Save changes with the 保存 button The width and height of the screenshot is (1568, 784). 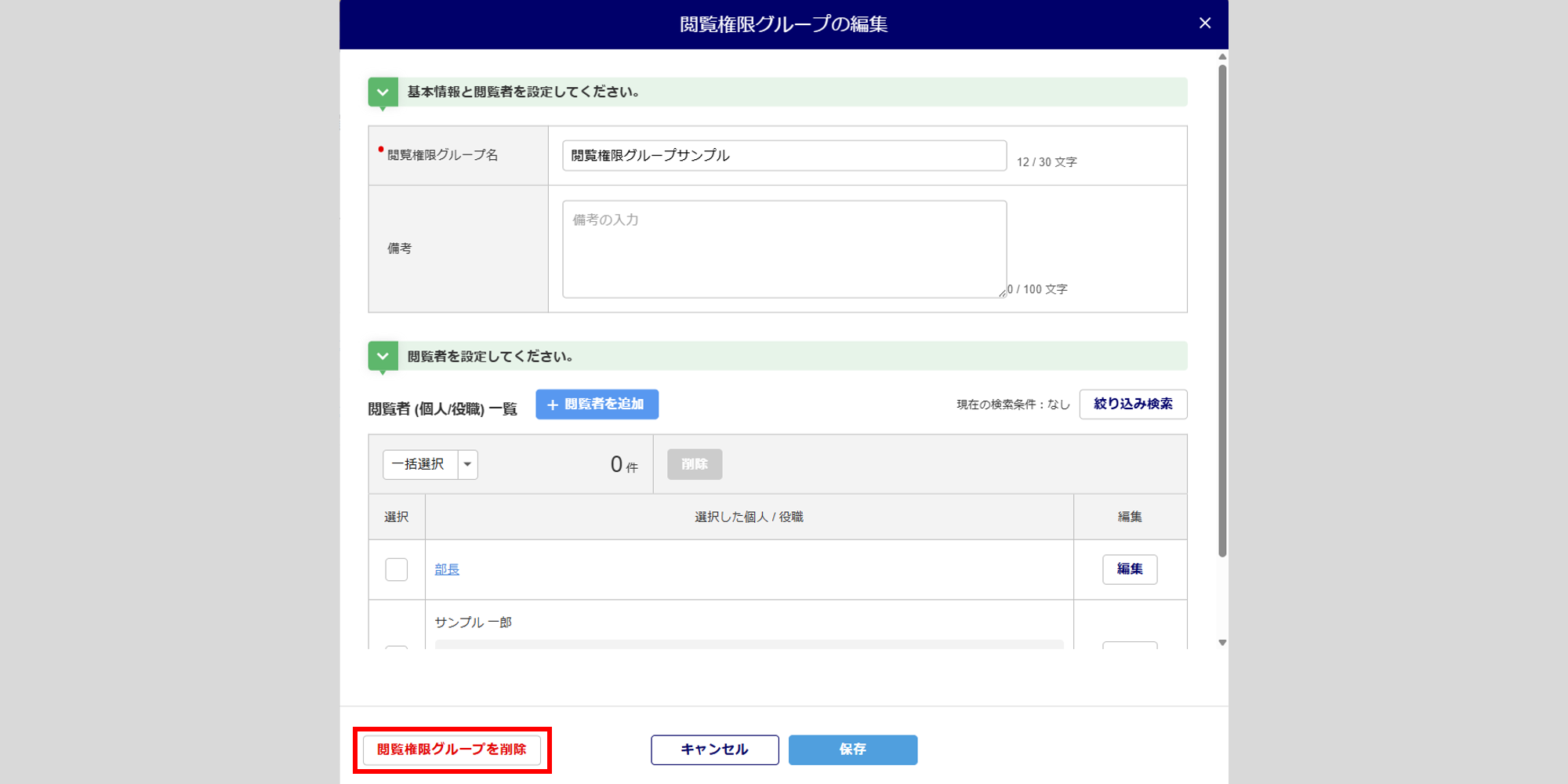(853, 750)
